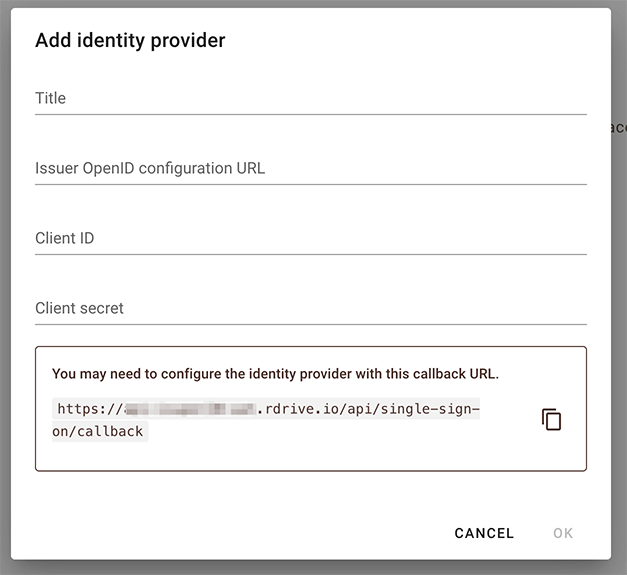Click the 'Add identity provider' dialog heading
This screenshot has width=627, height=575.
click(x=130, y=40)
